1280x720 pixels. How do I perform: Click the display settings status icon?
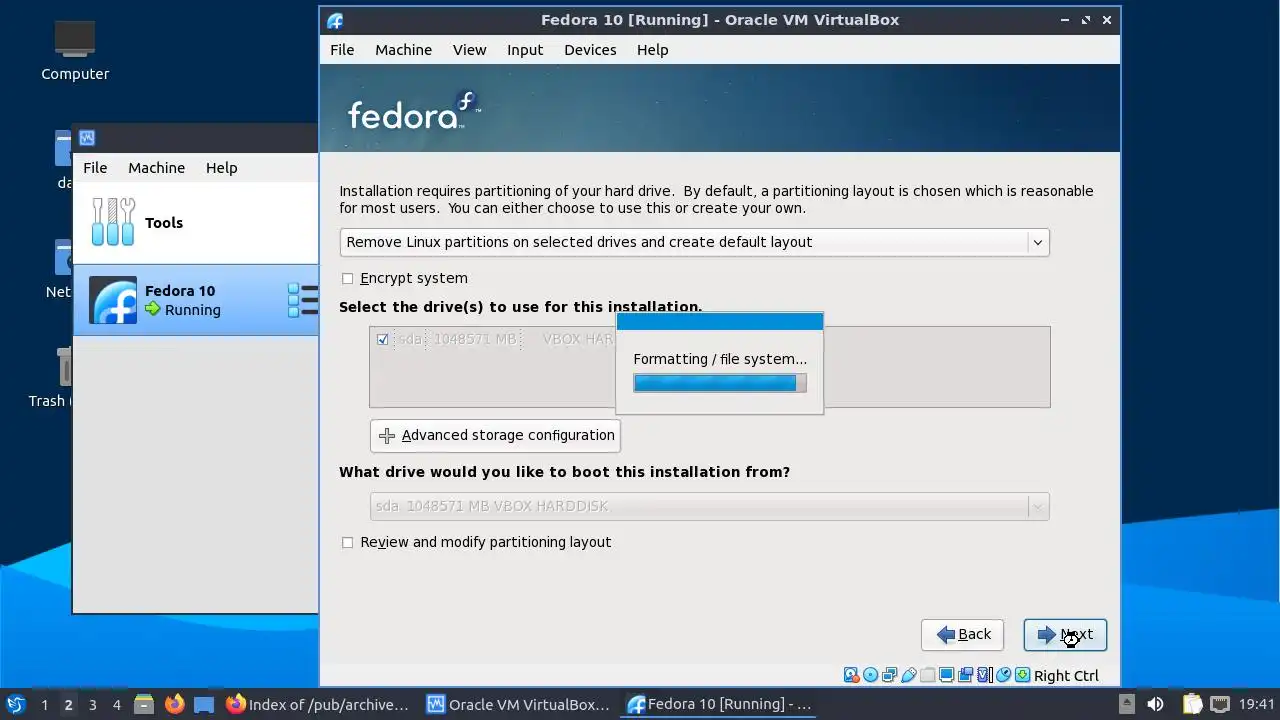point(946,675)
